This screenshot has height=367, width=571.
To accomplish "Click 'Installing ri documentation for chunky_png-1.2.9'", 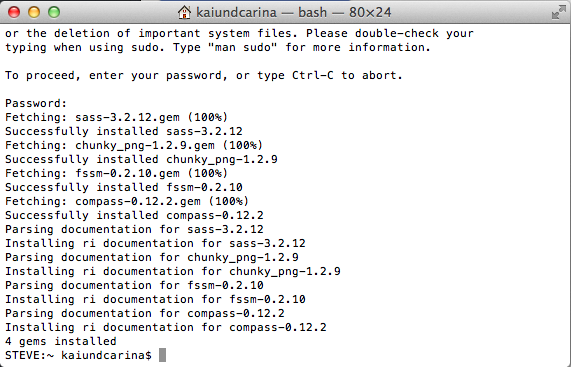I will (x=173, y=271).
